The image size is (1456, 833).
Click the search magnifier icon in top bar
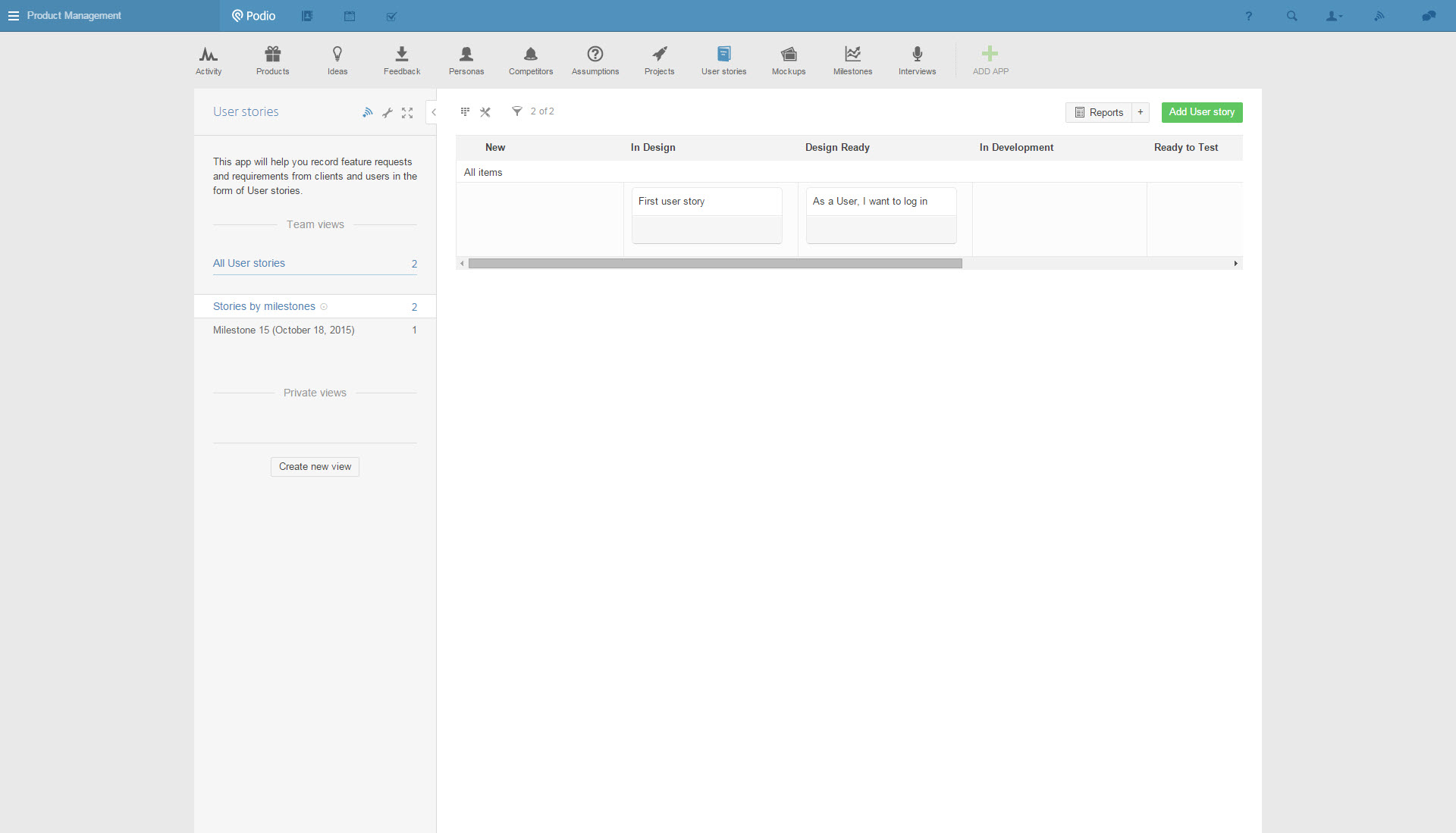click(x=1291, y=16)
